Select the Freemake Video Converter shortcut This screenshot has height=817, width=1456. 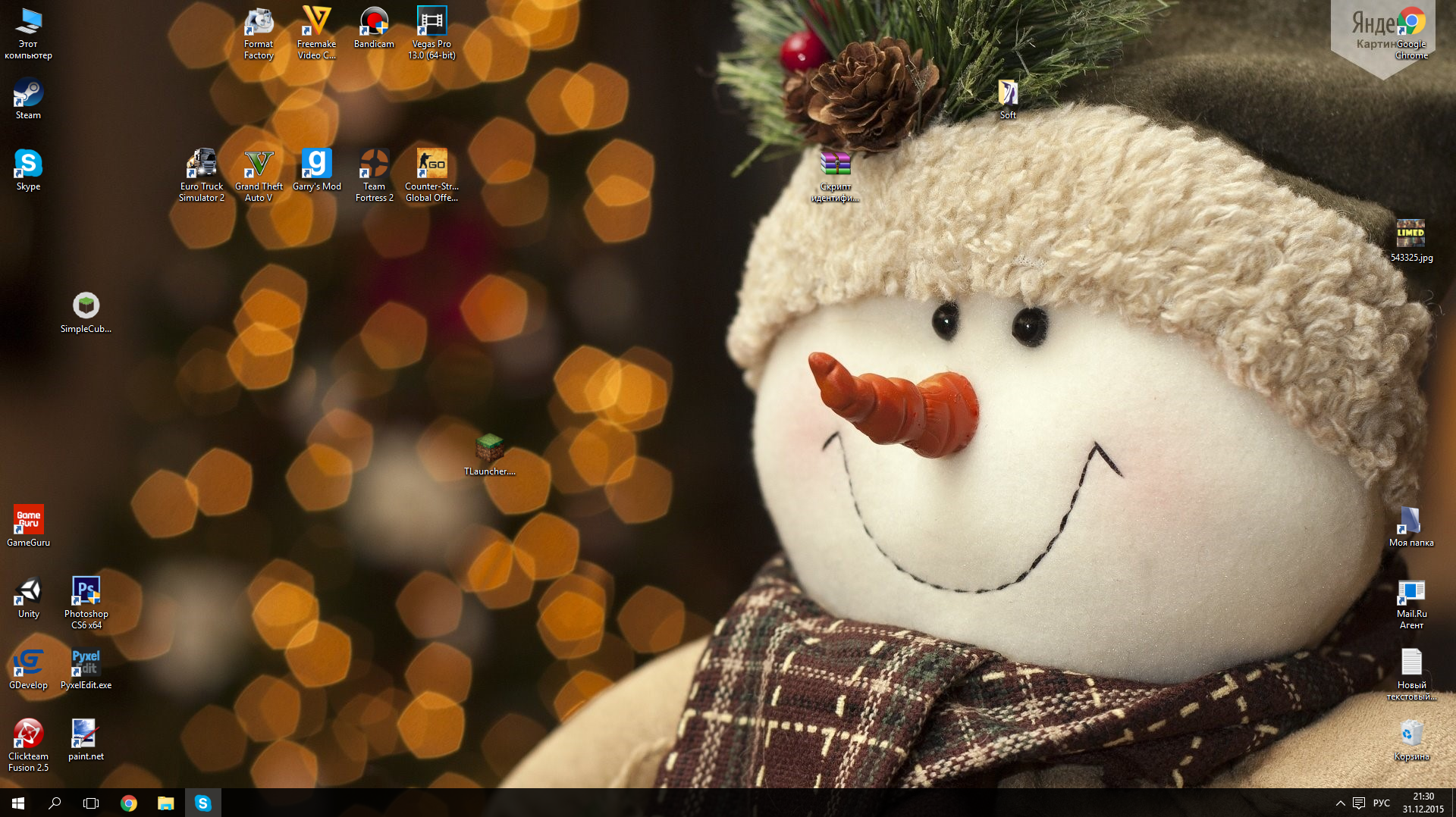click(316, 33)
